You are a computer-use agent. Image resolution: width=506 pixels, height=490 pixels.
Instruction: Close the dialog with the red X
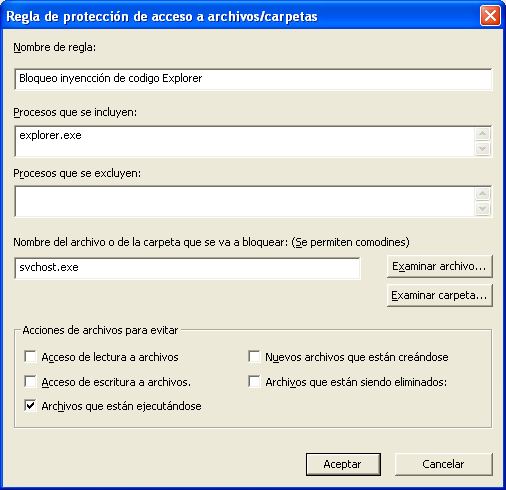click(x=490, y=16)
